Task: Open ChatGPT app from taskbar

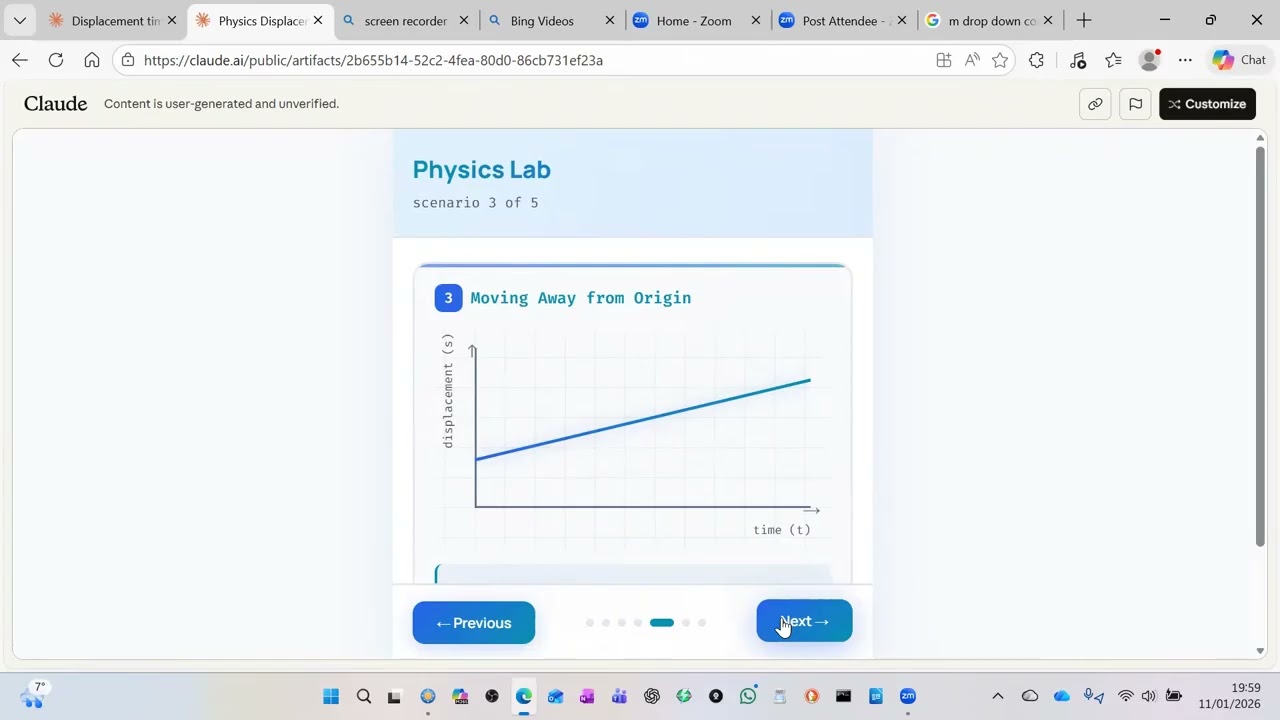Action: 652,696
